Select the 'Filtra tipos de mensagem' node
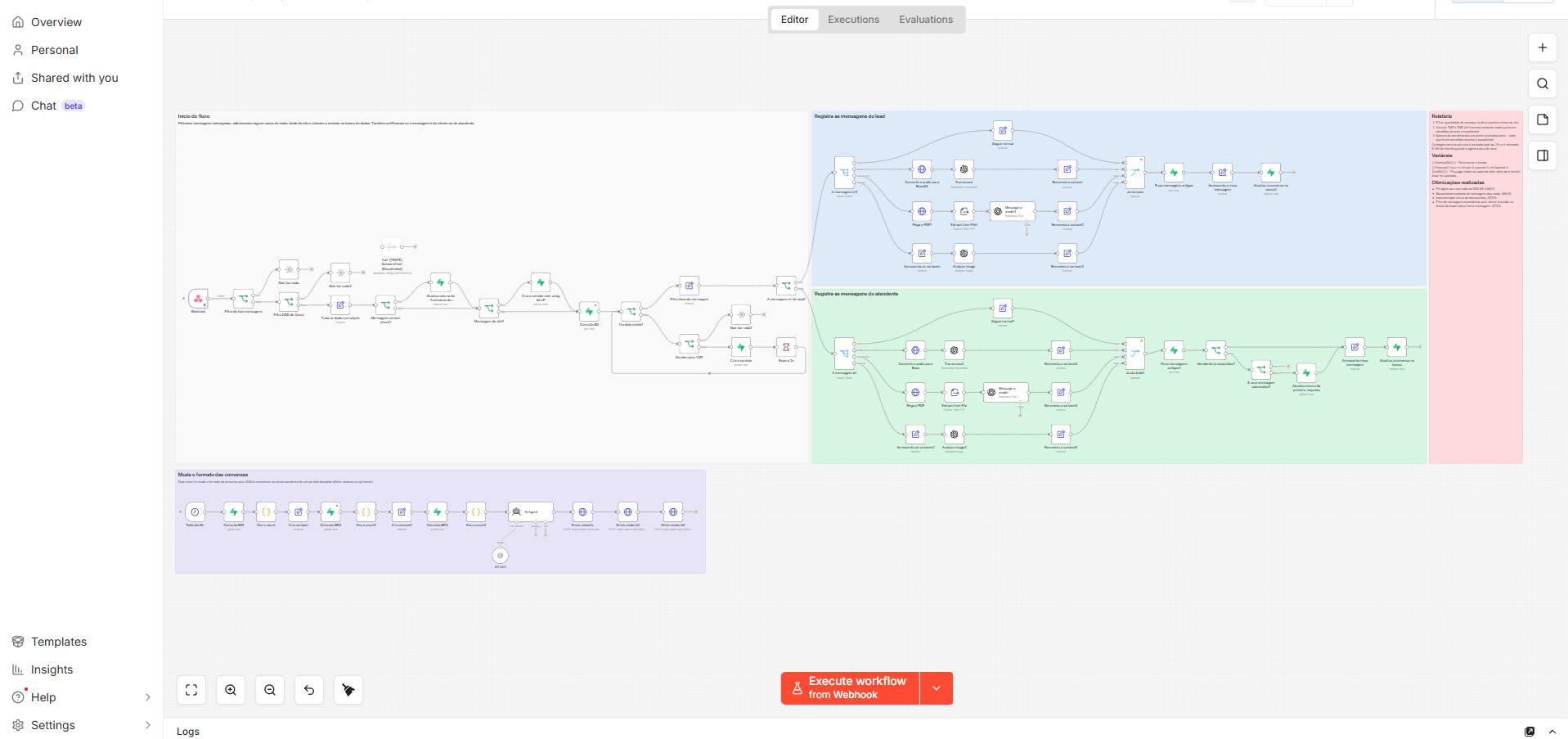Viewport: 1568px width, 739px height. 690,286
